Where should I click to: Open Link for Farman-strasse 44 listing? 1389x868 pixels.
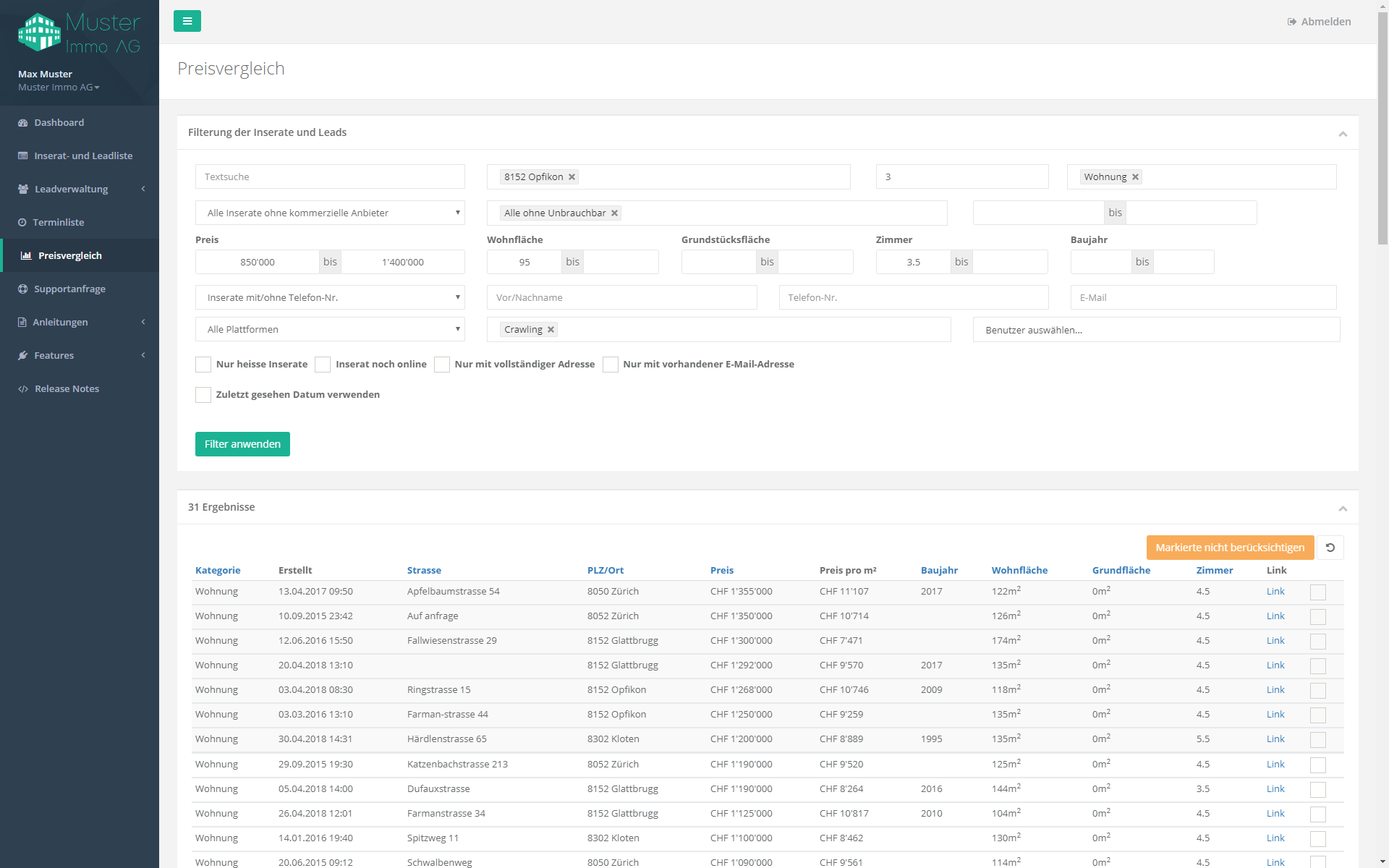(1275, 715)
